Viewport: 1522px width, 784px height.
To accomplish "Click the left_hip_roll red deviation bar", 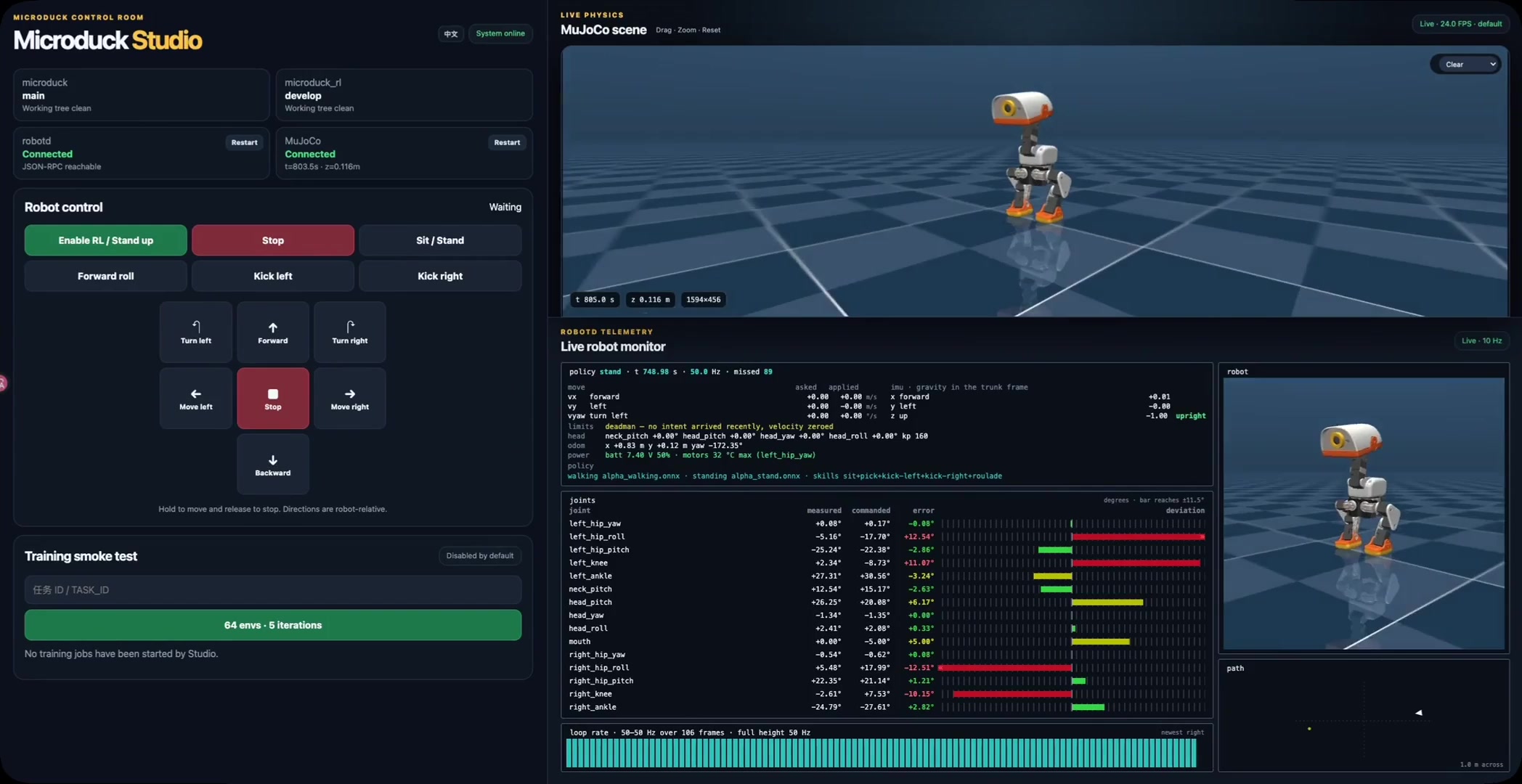I will click(1138, 536).
